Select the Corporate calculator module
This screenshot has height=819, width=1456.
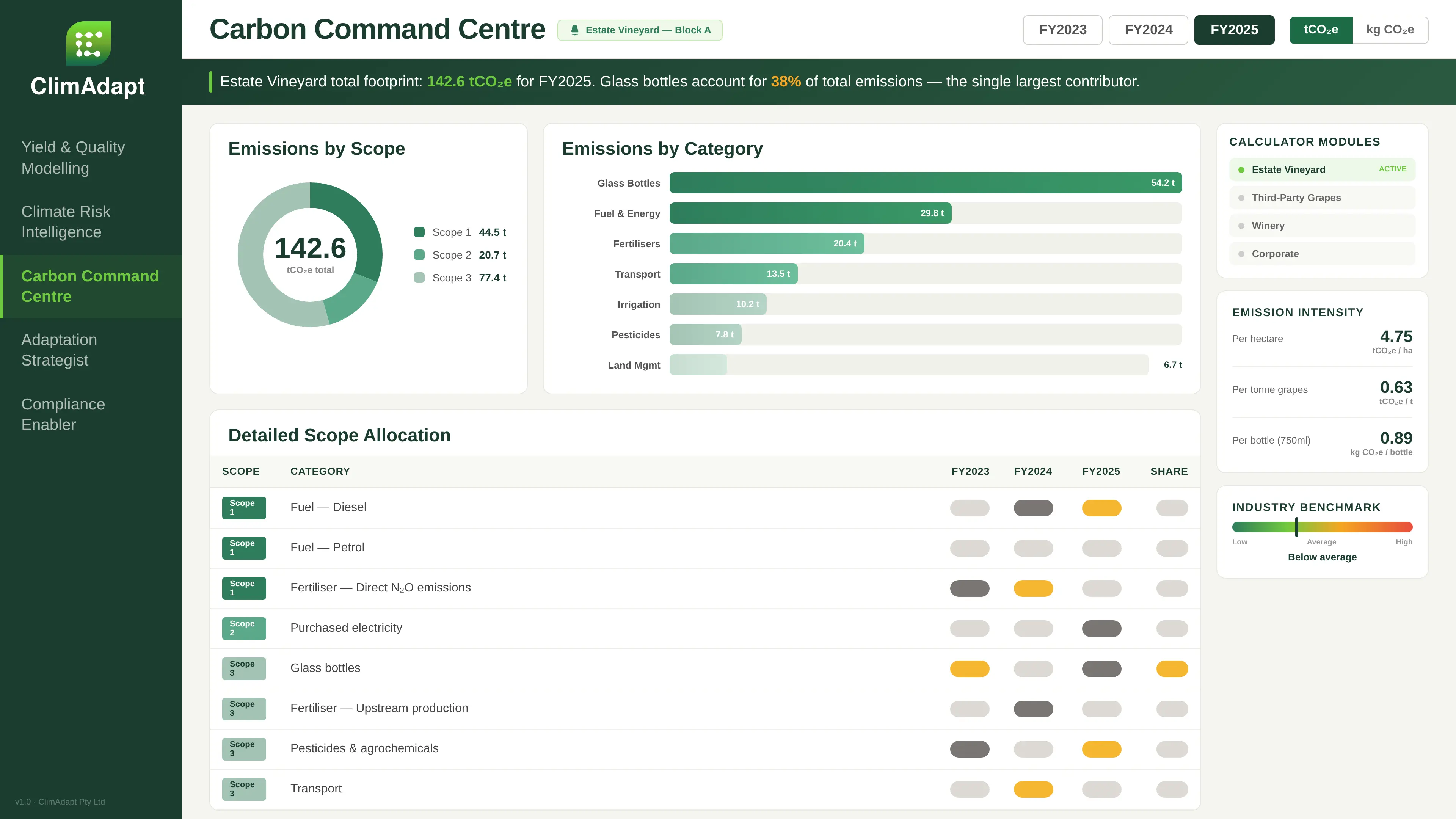1322,253
